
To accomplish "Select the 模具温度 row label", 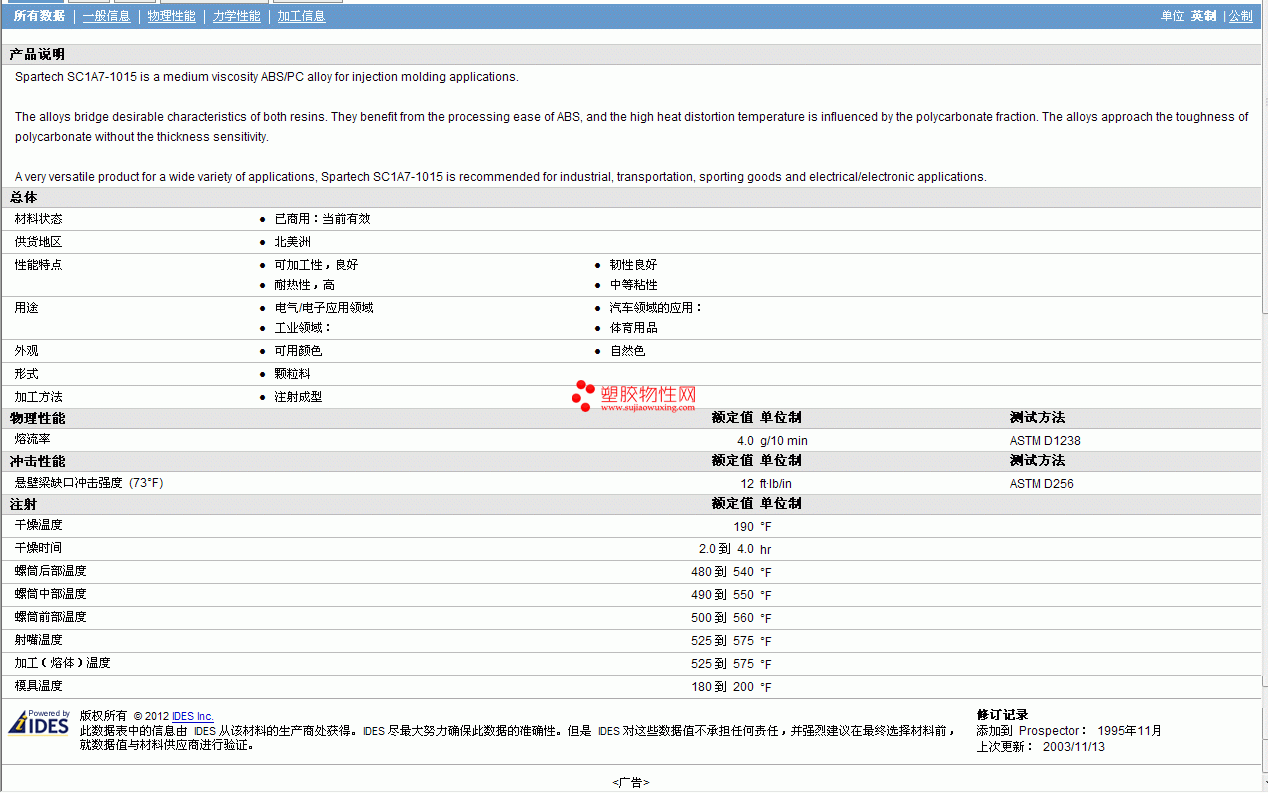I will pyautogui.click(x=38, y=685).
